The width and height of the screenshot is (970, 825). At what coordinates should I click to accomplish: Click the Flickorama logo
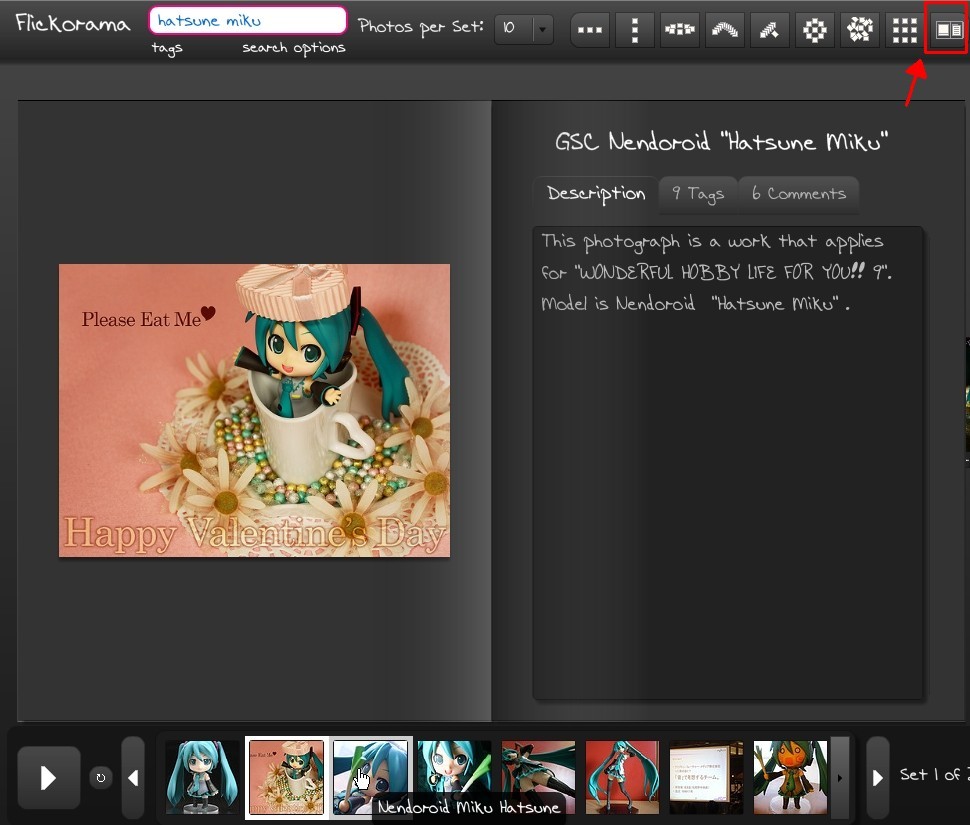coord(73,24)
